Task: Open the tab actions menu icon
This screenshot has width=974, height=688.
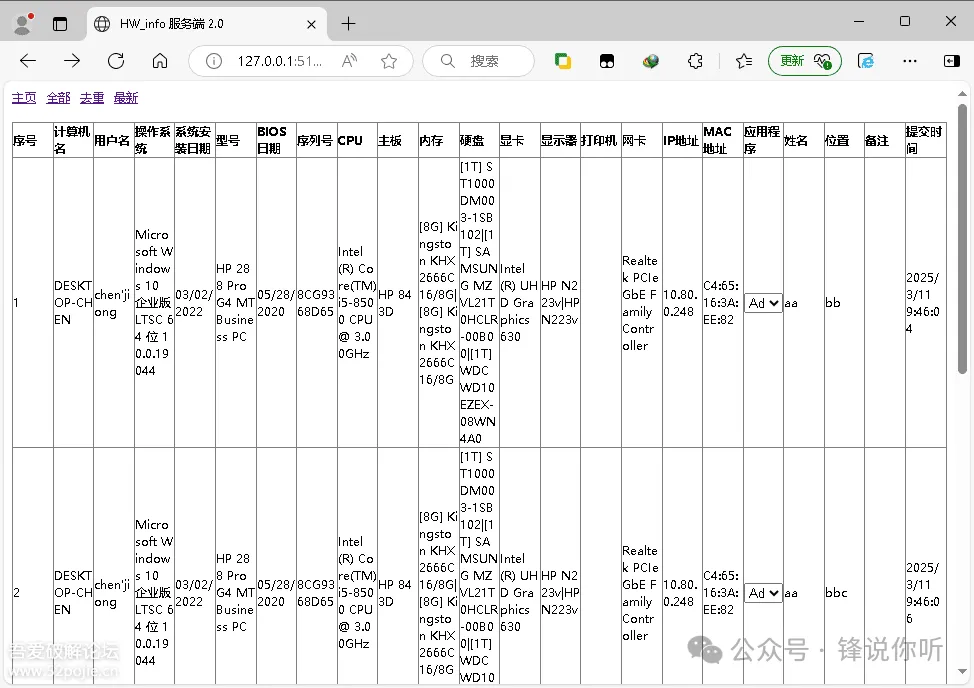Action: 60,24
